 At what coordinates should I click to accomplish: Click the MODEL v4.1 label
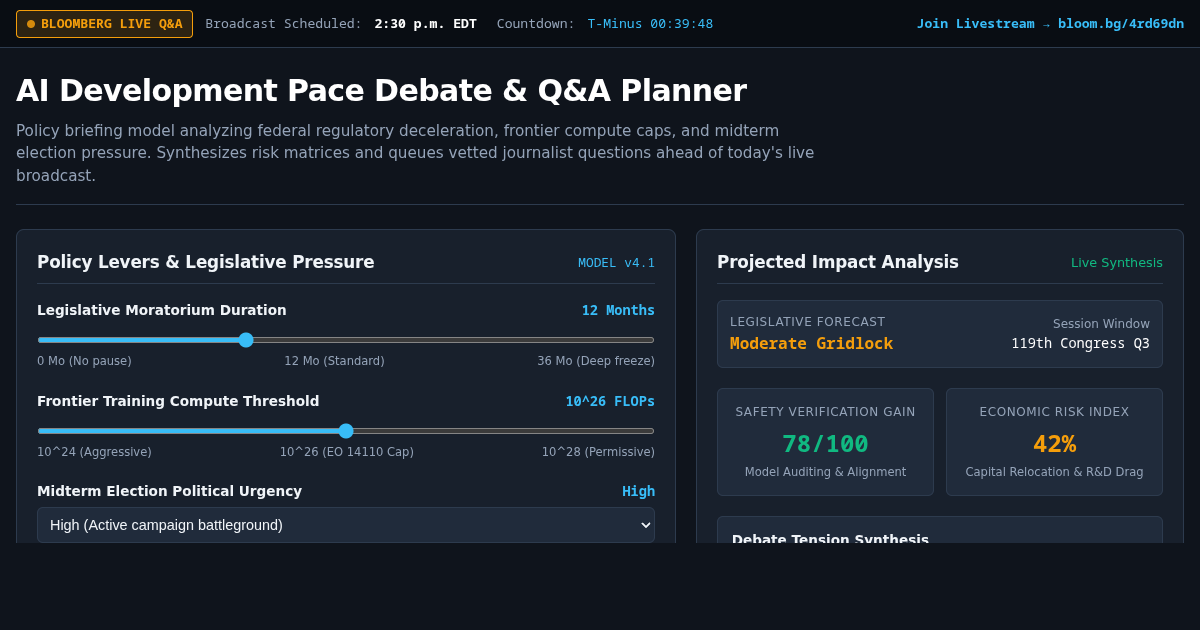pos(616,263)
